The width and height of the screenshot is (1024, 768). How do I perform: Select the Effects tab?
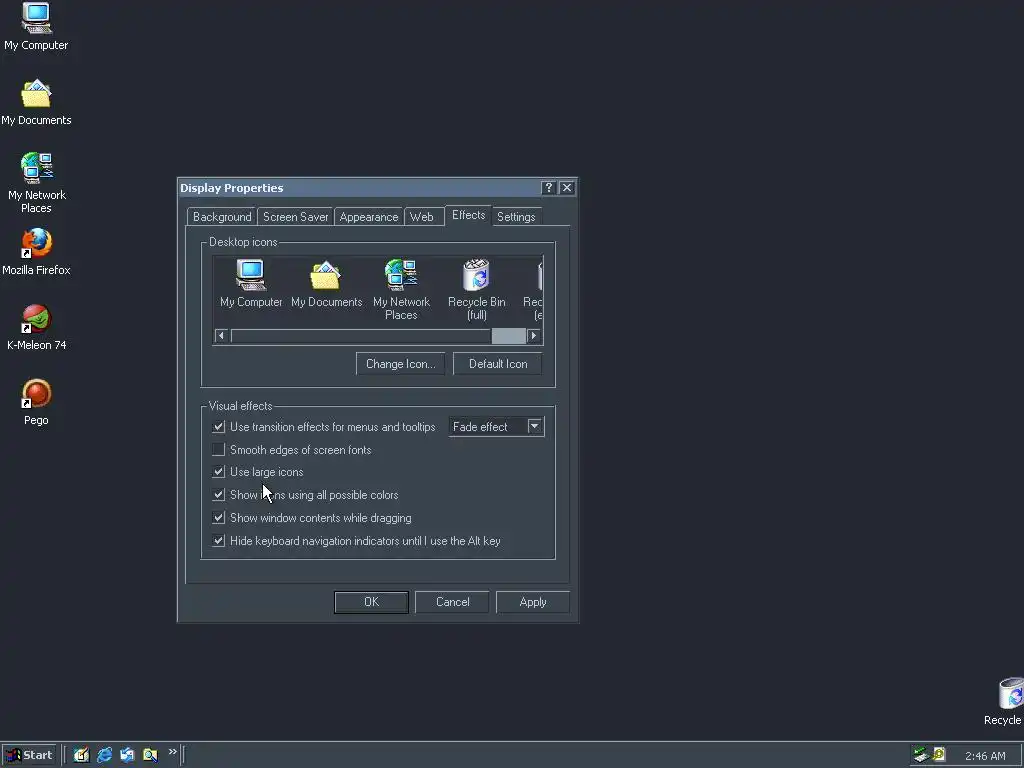(468, 215)
